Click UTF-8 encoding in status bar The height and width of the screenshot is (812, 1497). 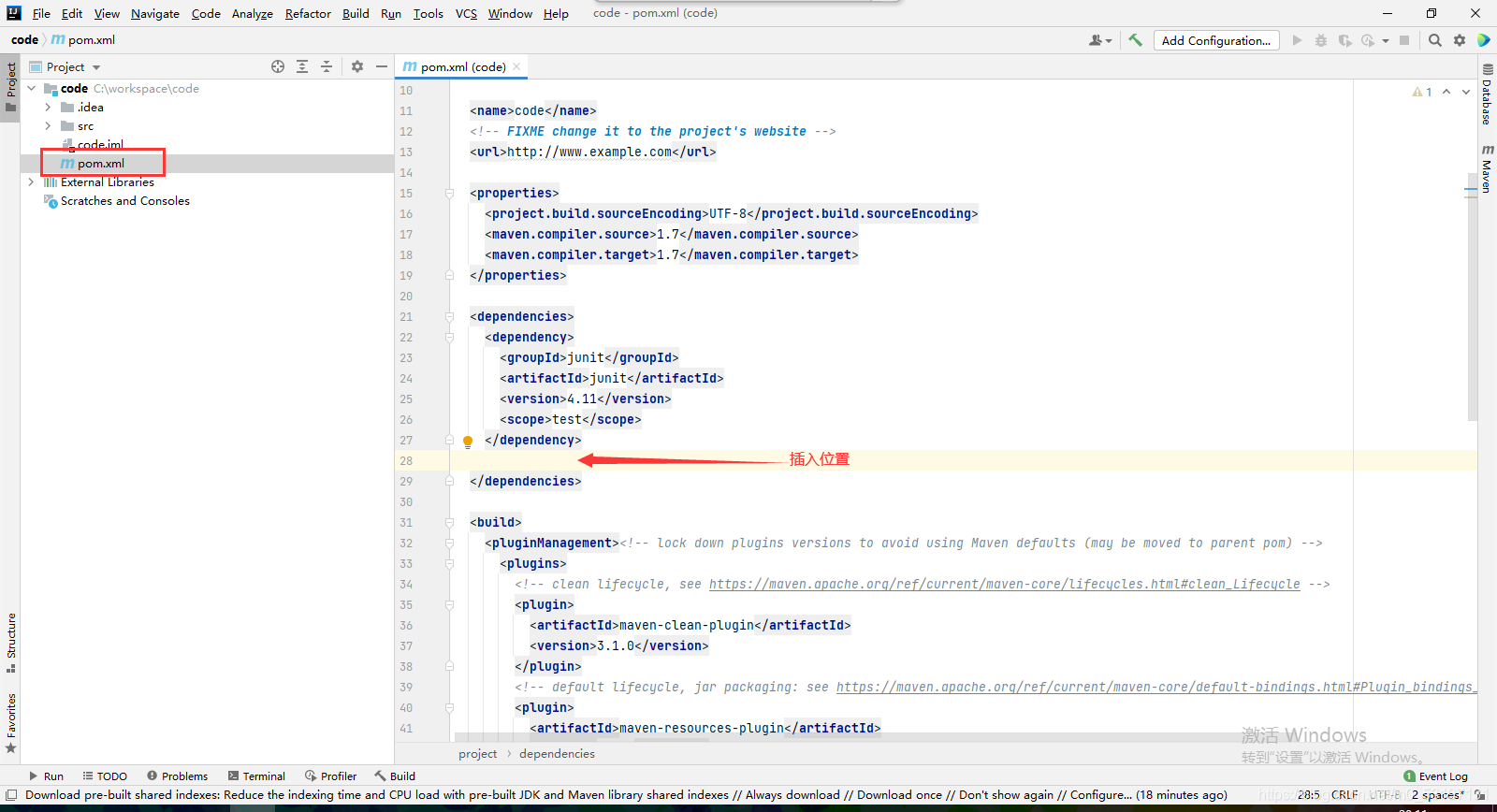click(1385, 795)
